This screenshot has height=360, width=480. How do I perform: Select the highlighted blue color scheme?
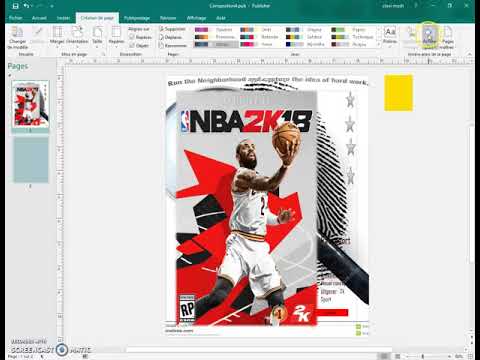(x=215, y=44)
